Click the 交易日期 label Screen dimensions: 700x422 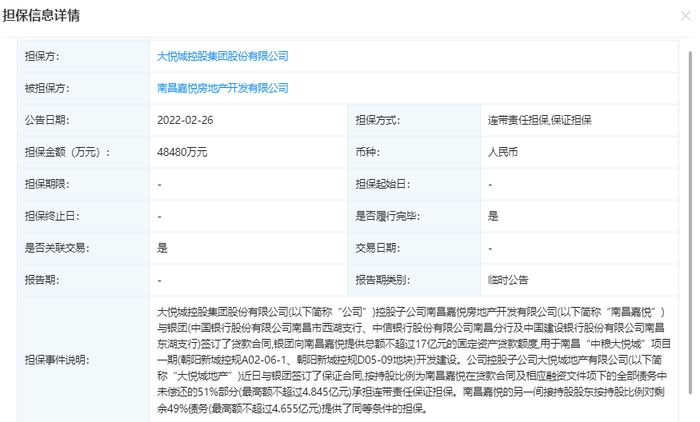pos(377,248)
